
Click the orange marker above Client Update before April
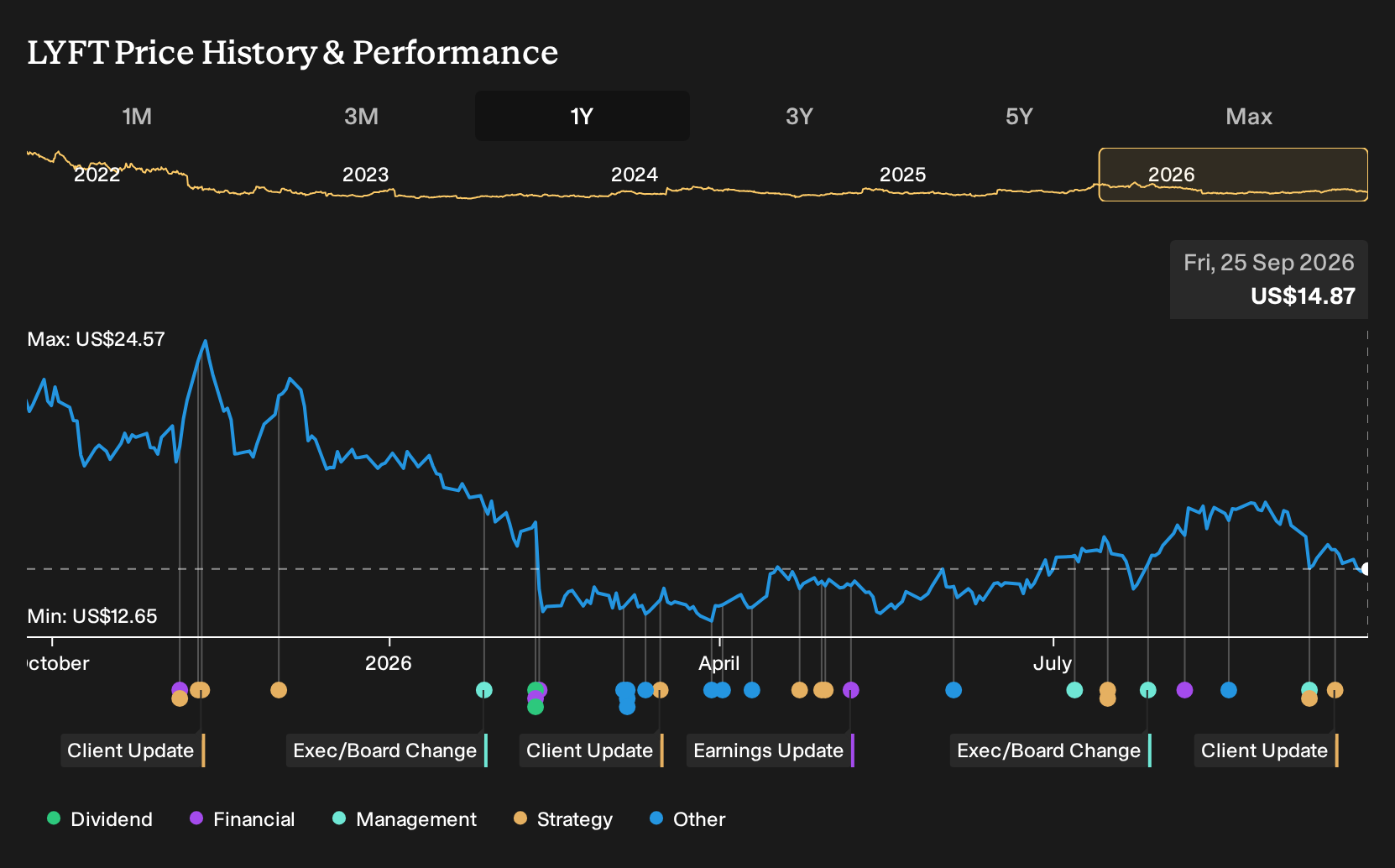tap(661, 690)
